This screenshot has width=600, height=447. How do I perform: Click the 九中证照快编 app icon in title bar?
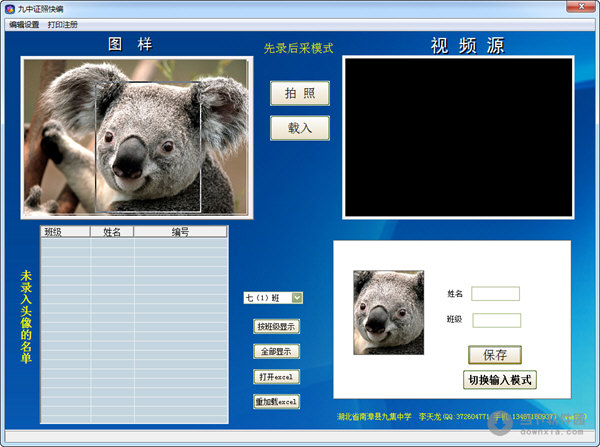10,8
